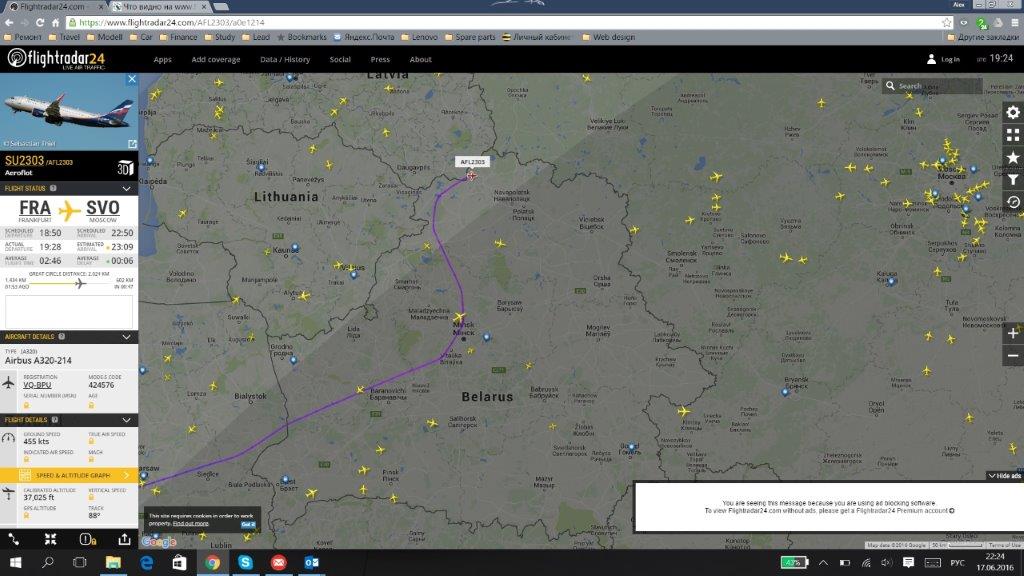
Task: Launch the 3D view of flight SU2303
Action: [125, 168]
